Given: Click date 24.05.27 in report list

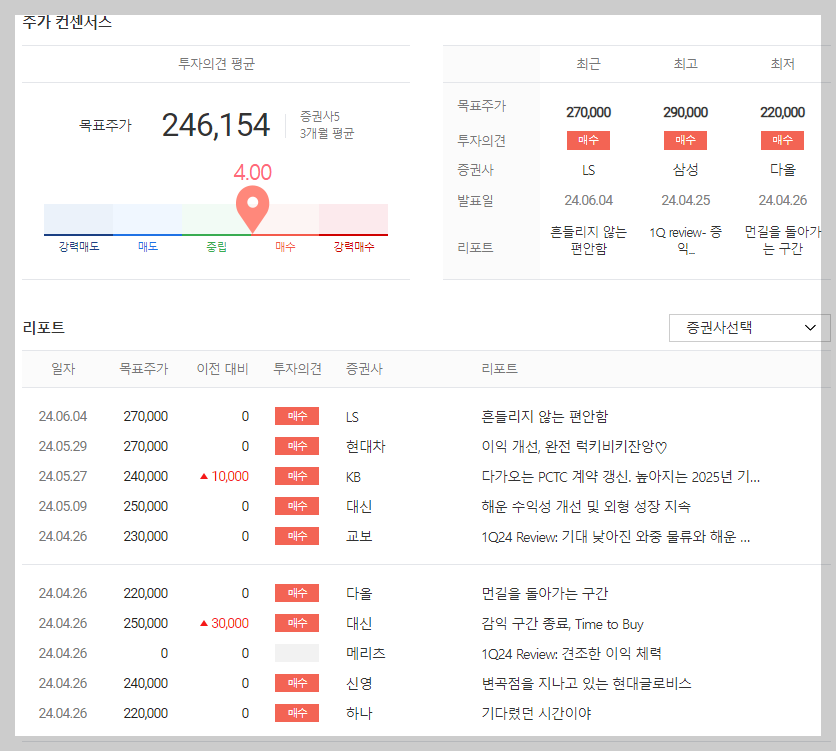Looking at the screenshot, I should (x=63, y=476).
